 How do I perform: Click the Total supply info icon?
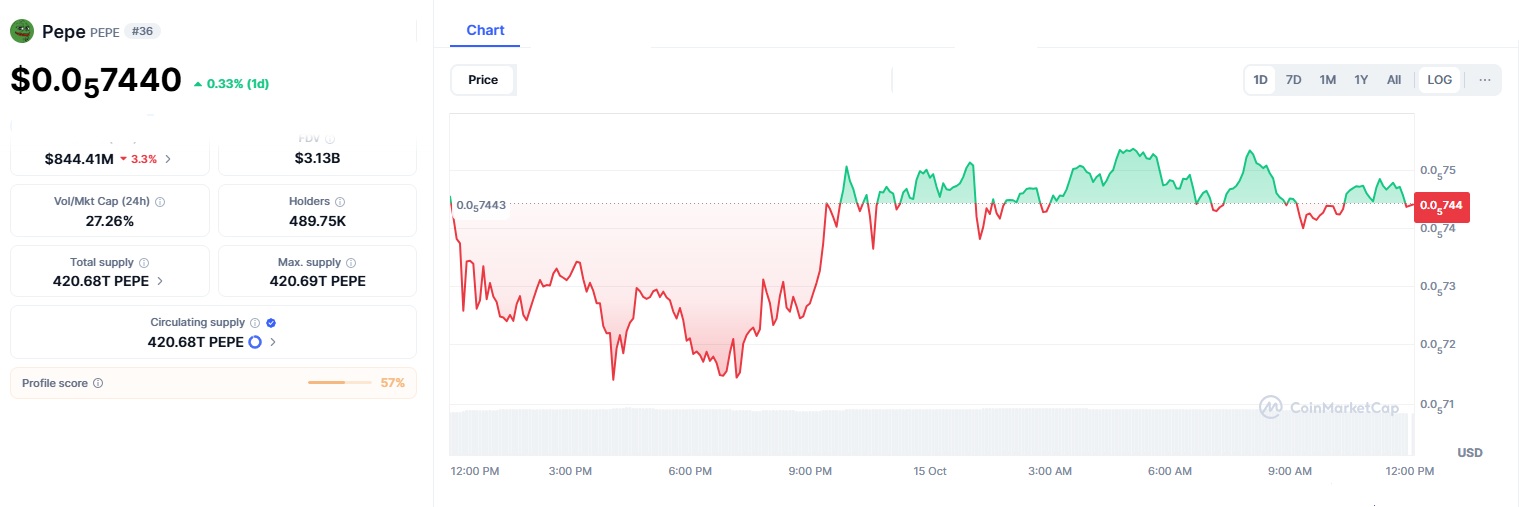(143, 263)
